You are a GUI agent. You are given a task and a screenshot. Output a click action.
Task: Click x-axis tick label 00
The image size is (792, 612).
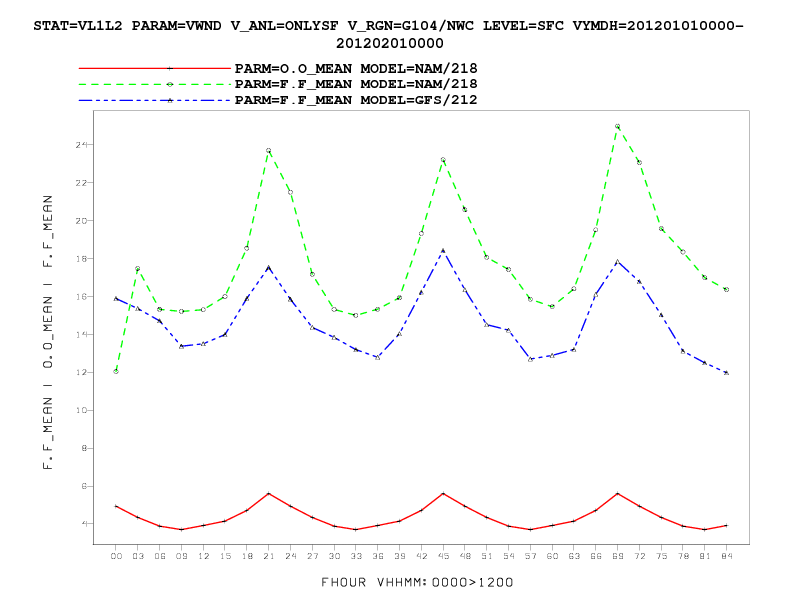tap(116, 556)
